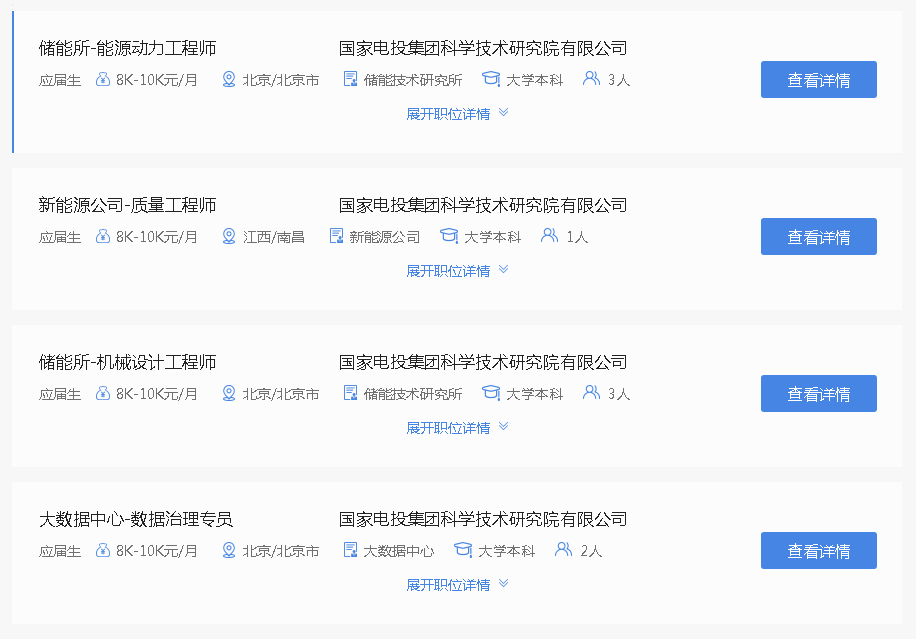Open the 新能源公司-质量工程师 job title
The height and width of the screenshot is (639, 916).
click(127, 206)
